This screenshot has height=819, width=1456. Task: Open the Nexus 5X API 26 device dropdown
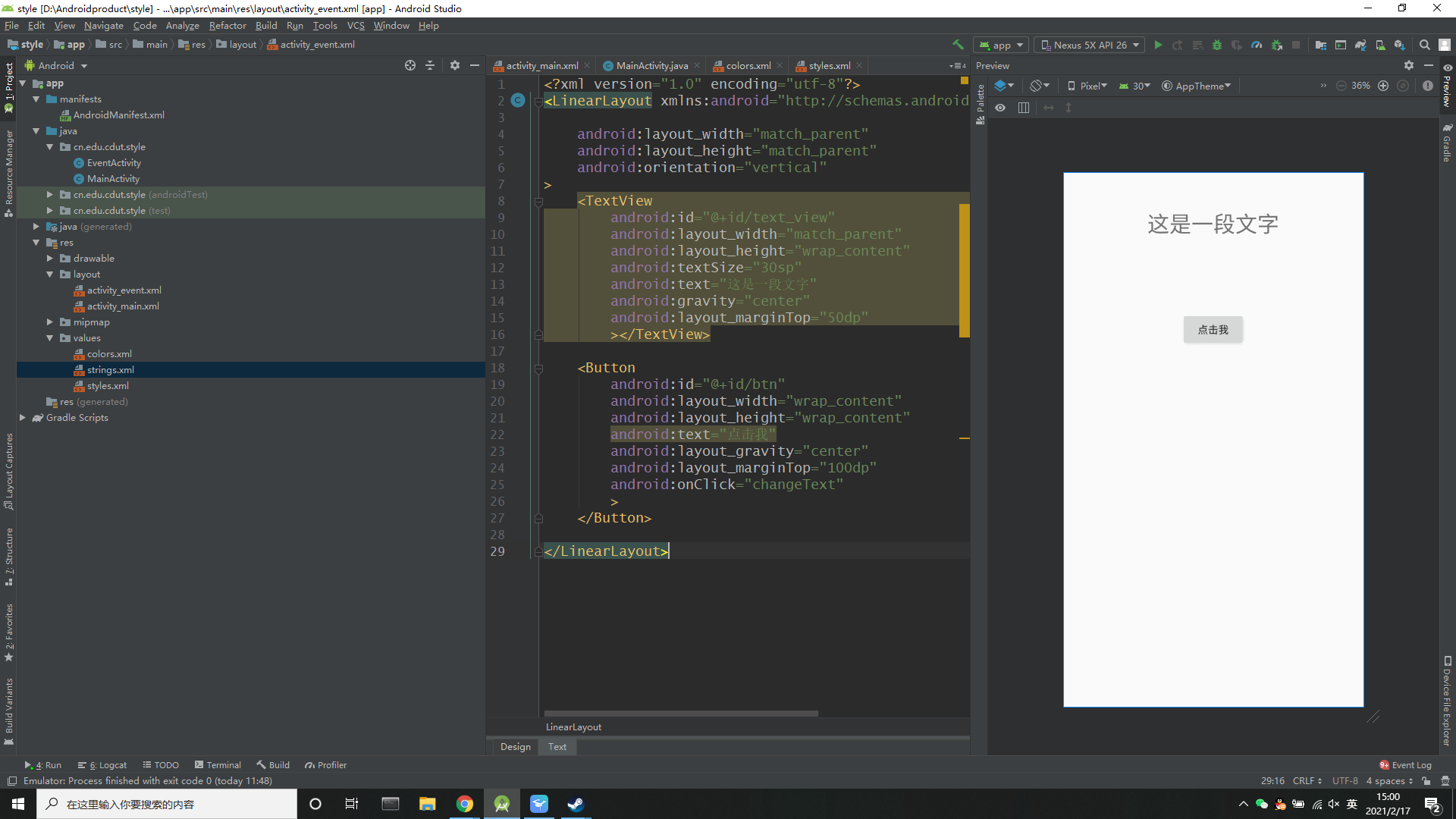pos(1090,45)
